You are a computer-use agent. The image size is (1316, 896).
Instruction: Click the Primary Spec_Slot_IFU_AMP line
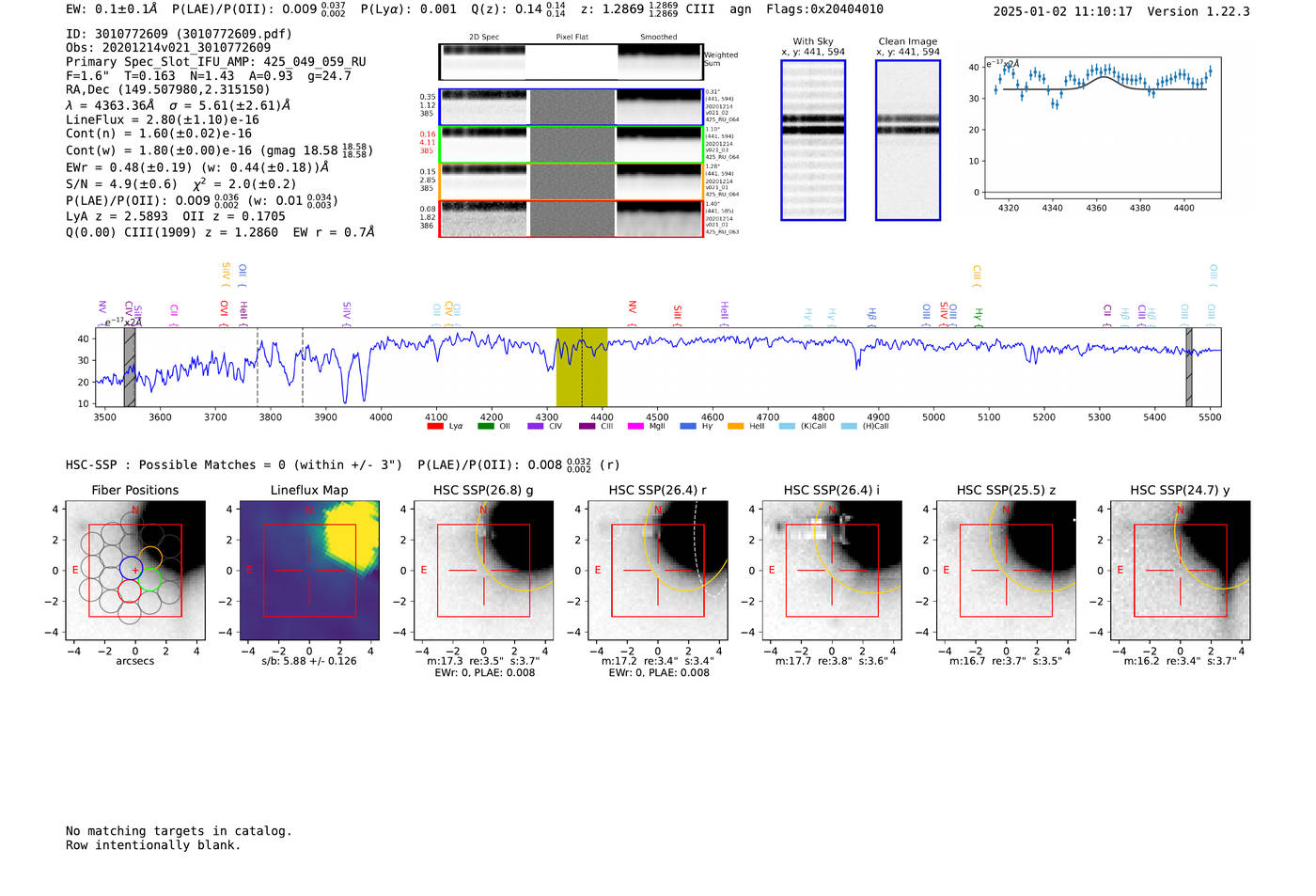tap(216, 62)
